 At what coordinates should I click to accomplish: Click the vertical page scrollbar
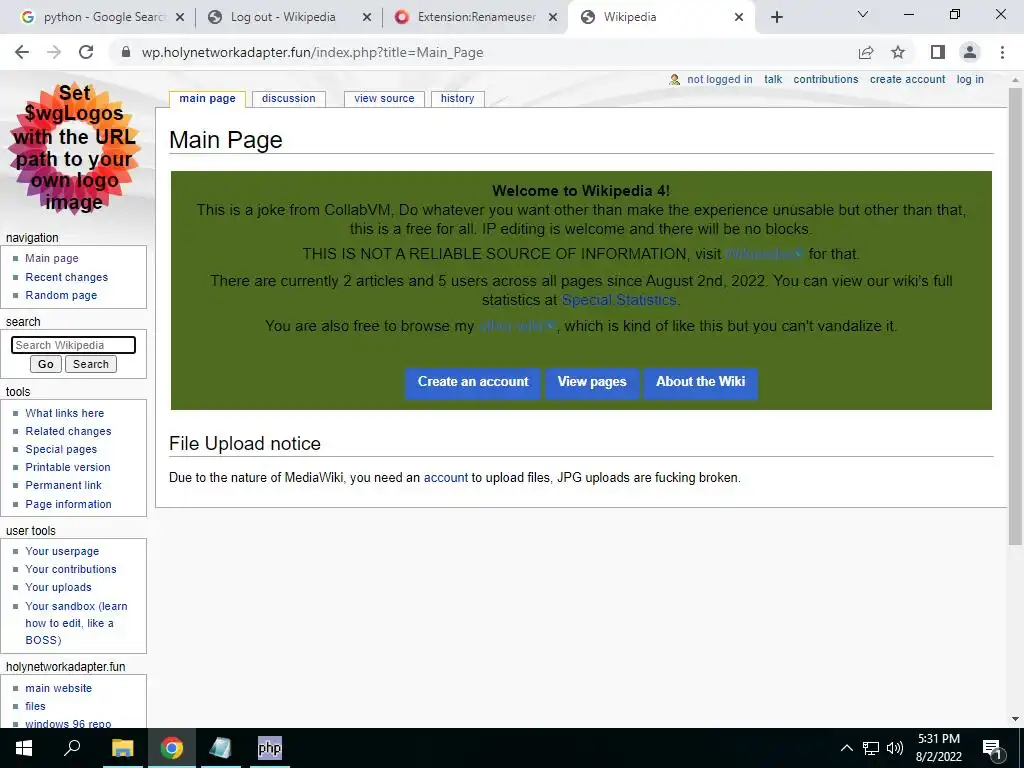[x=1015, y=316]
